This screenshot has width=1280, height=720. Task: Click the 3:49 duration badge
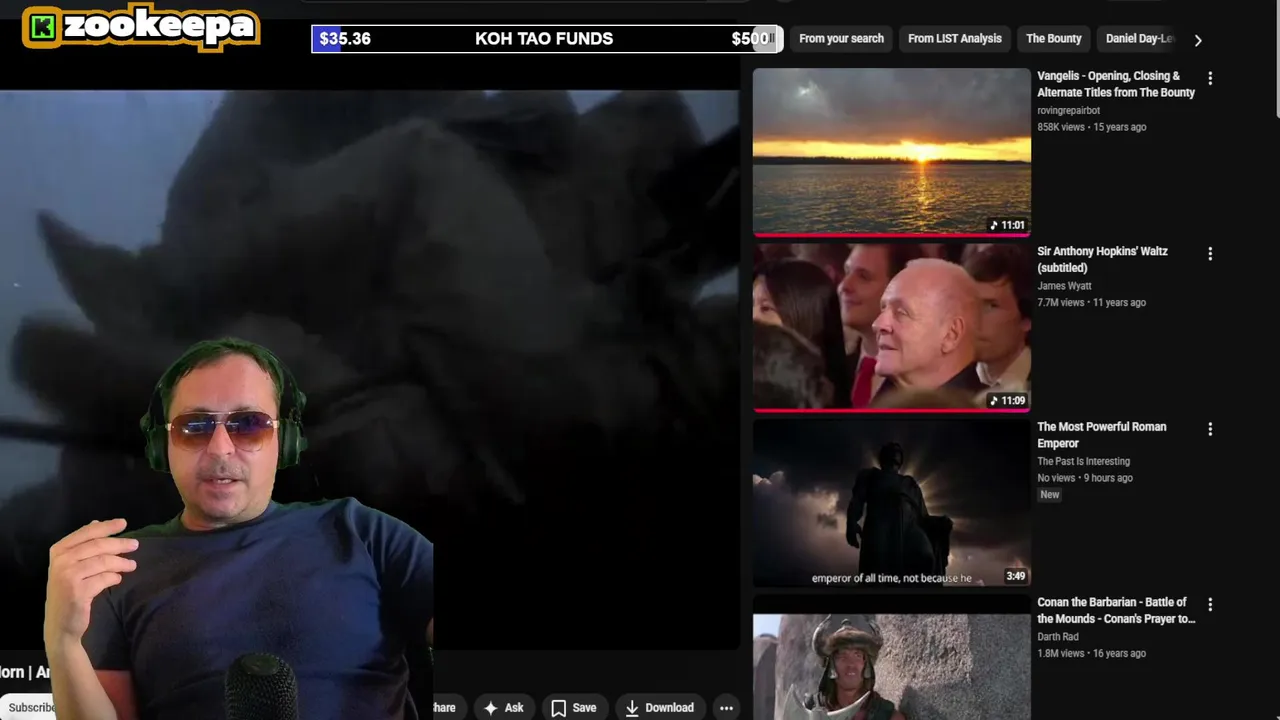pyautogui.click(x=1015, y=576)
